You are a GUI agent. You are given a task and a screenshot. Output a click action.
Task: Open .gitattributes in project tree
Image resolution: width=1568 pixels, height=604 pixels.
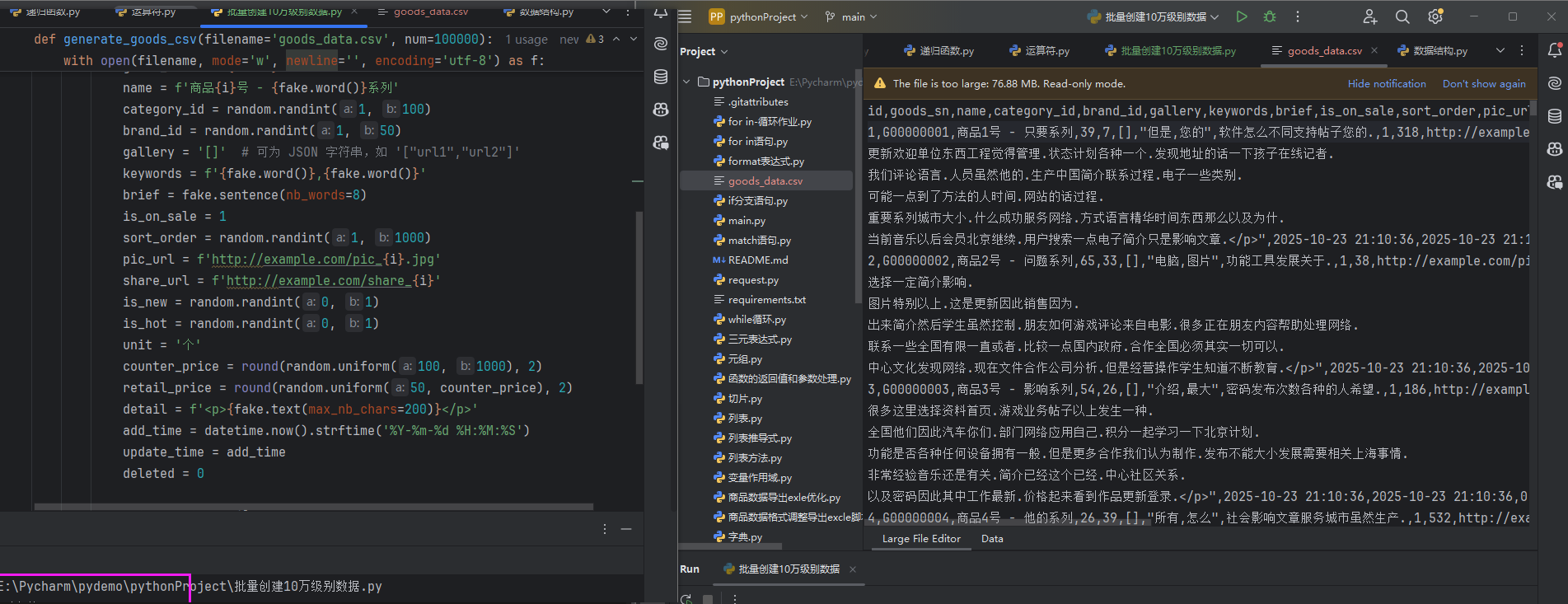(x=758, y=101)
